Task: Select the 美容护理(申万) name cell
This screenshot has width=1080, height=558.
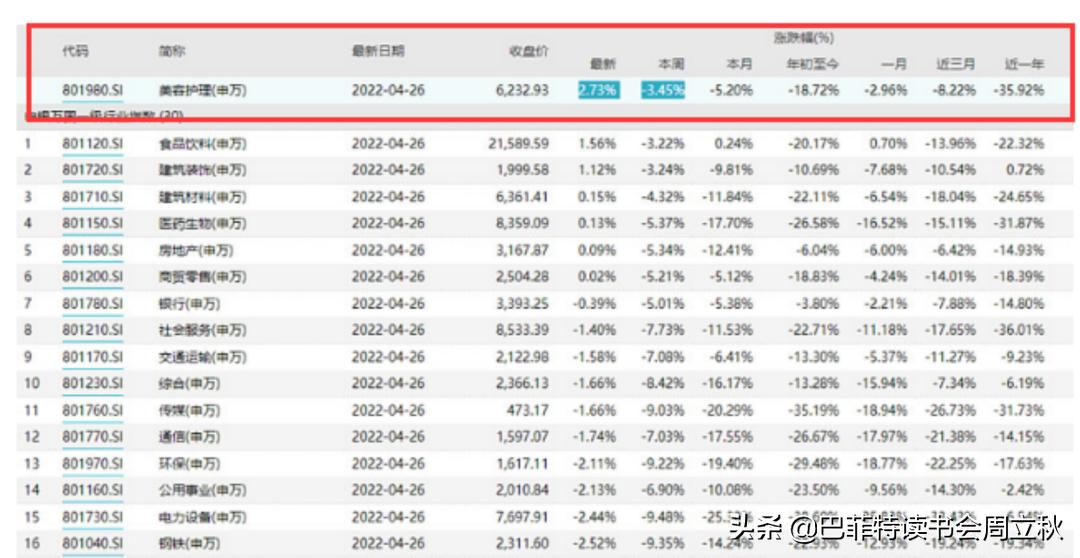Action: (202, 90)
